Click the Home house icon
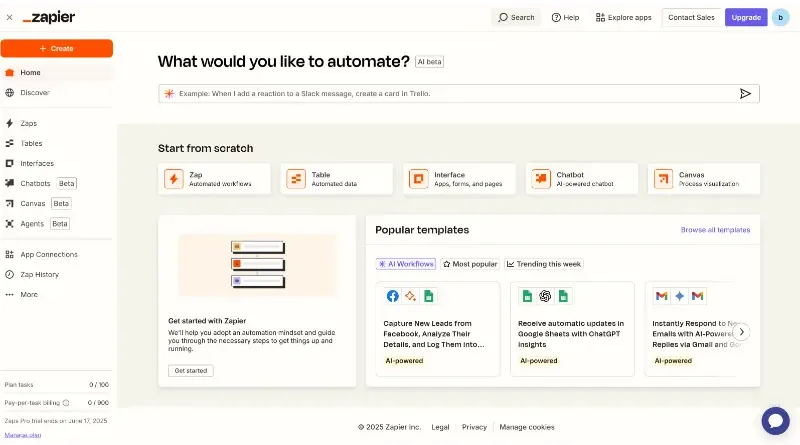 tap(9, 72)
